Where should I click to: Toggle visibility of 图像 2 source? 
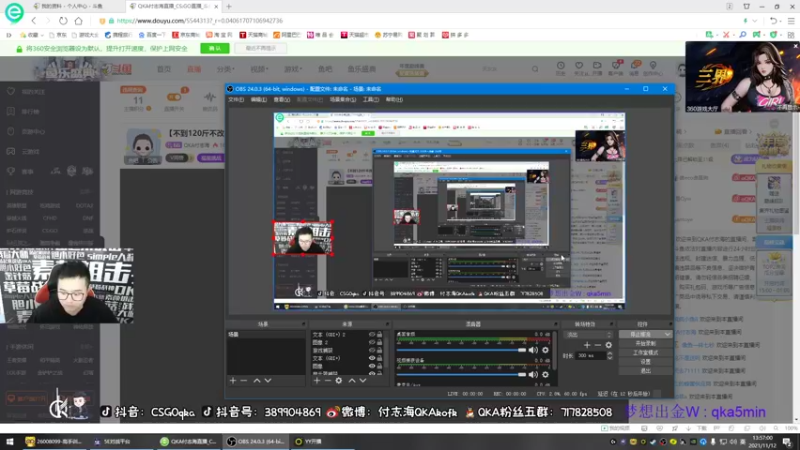(x=372, y=342)
